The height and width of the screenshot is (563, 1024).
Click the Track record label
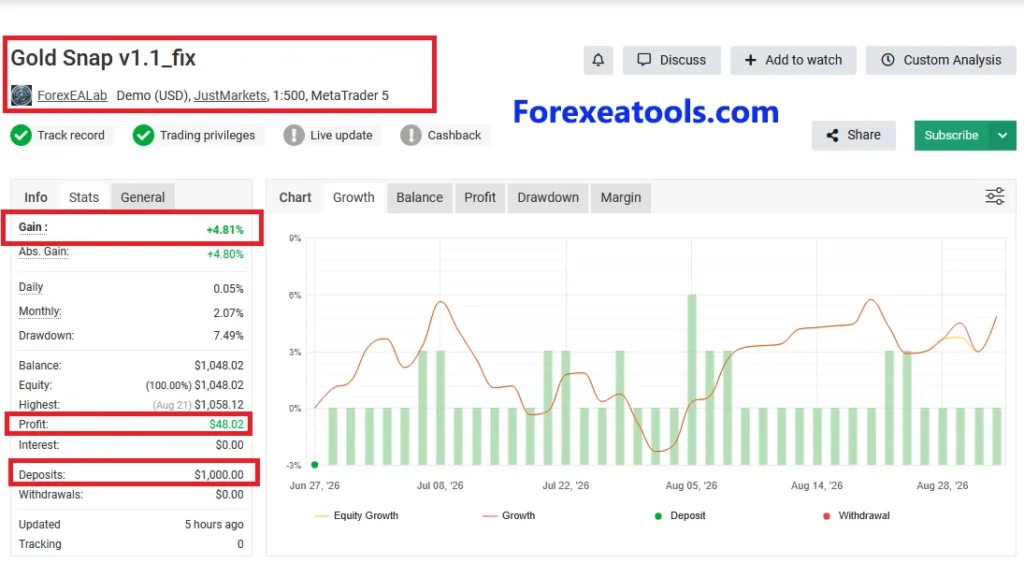click(71, 135)
